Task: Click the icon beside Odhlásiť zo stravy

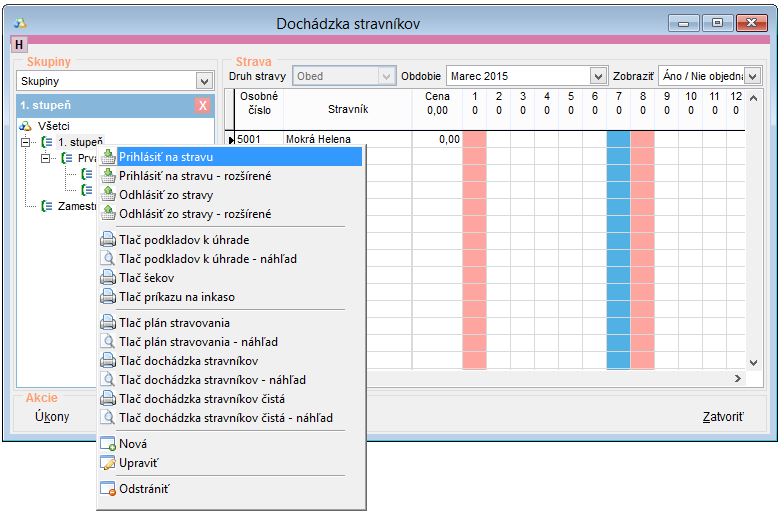Action: tap(108, 195)
